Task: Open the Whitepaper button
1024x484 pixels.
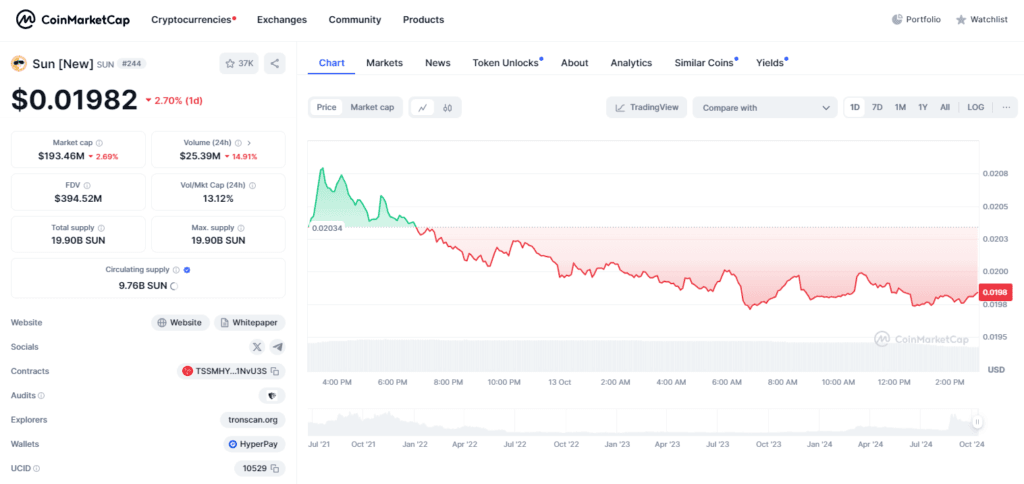Action: point(249,323)
